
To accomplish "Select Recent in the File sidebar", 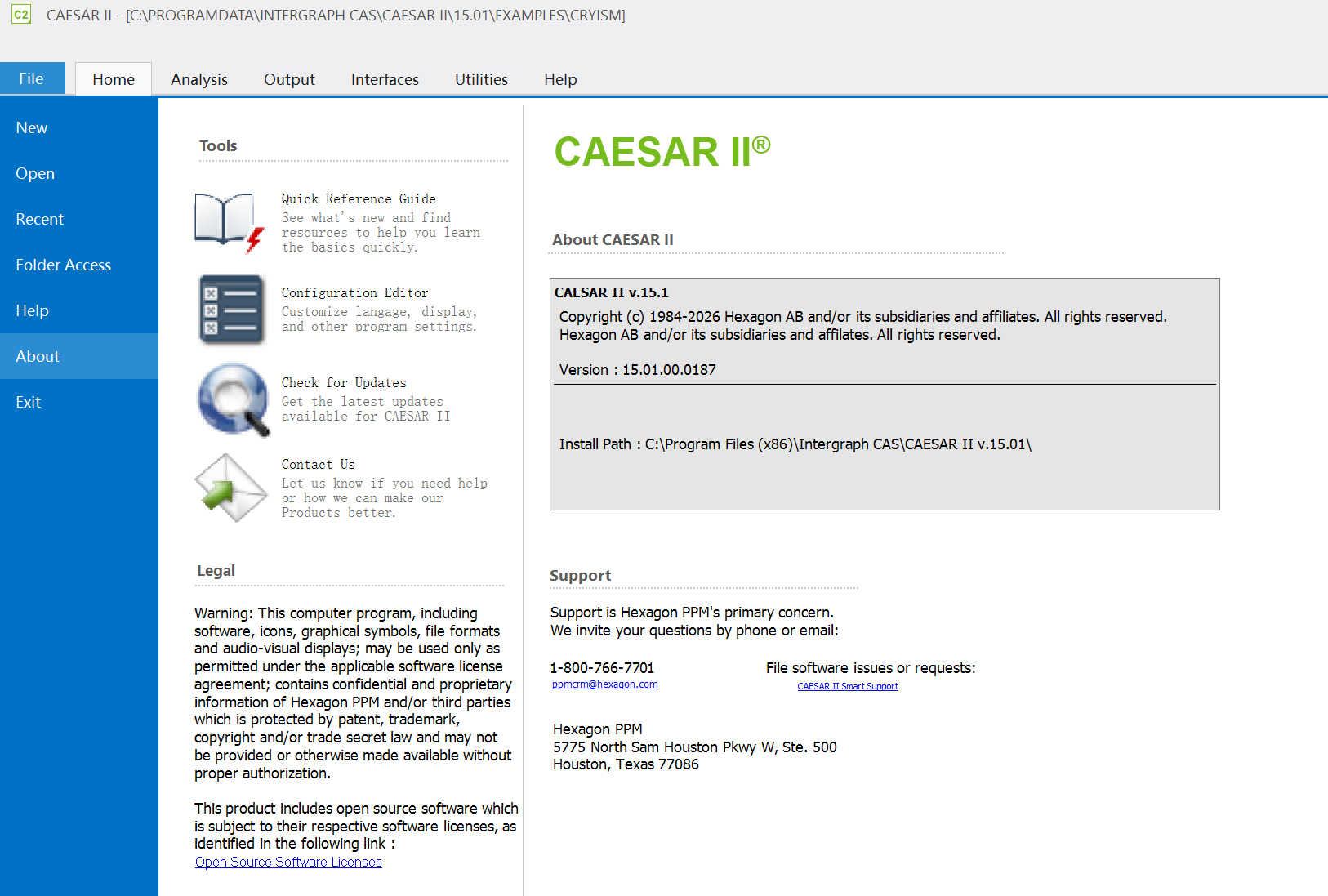I will point(79,219).
